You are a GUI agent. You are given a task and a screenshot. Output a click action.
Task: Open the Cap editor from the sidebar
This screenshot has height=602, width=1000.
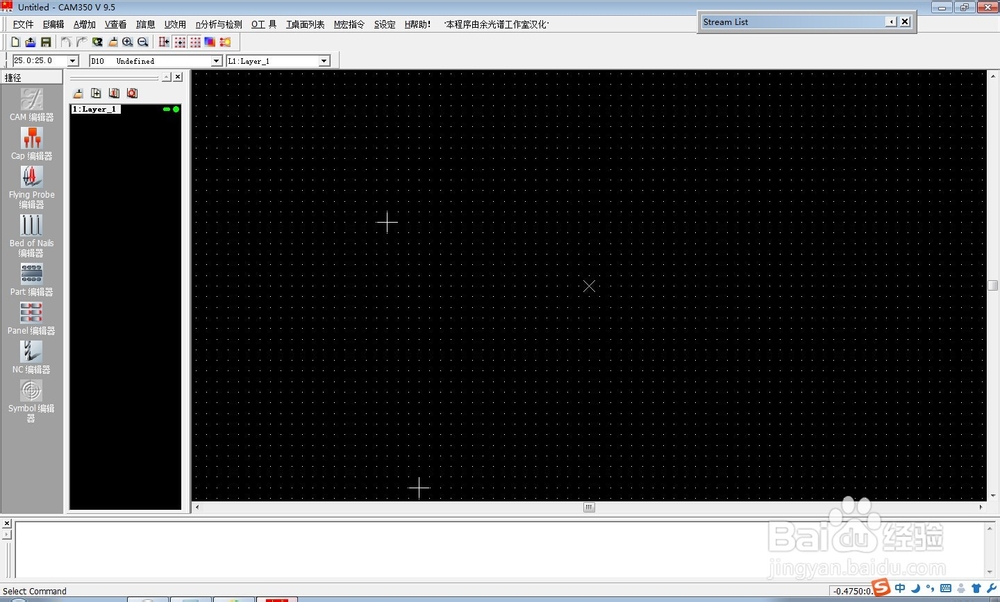[31, 143]
